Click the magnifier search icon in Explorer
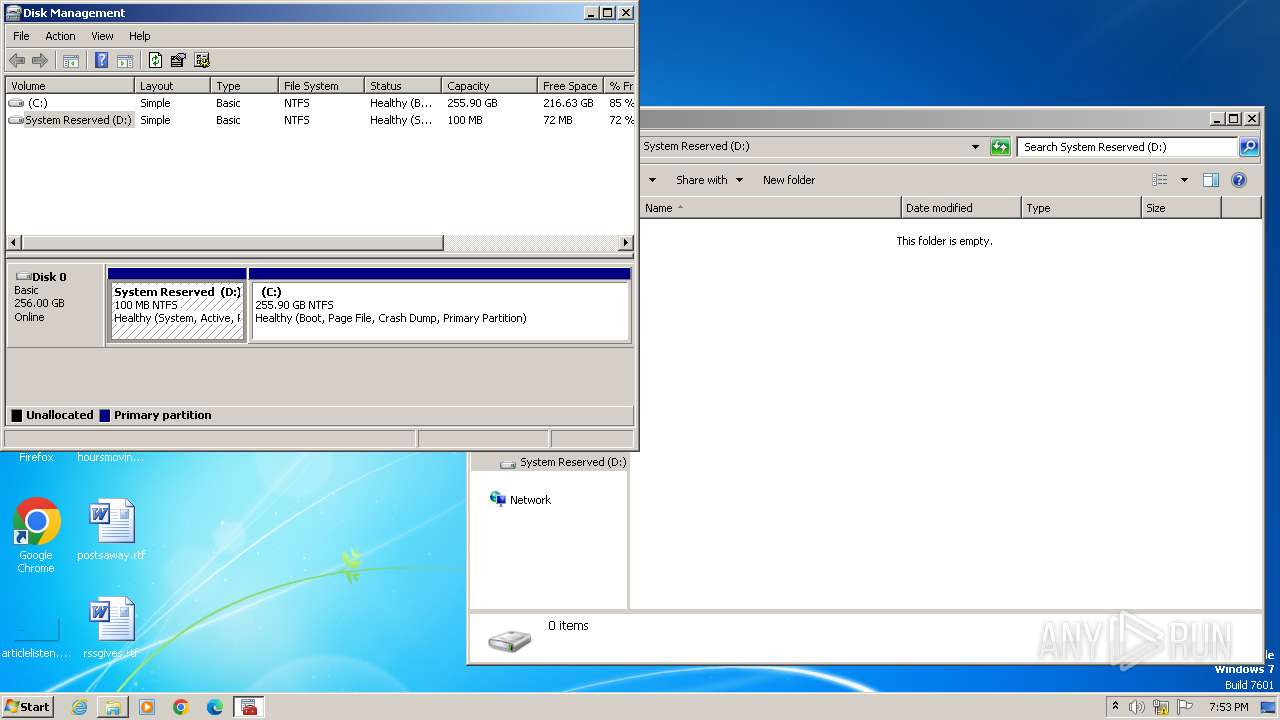This screenshot has height=720, width=1280. [x=1249, y=147]
